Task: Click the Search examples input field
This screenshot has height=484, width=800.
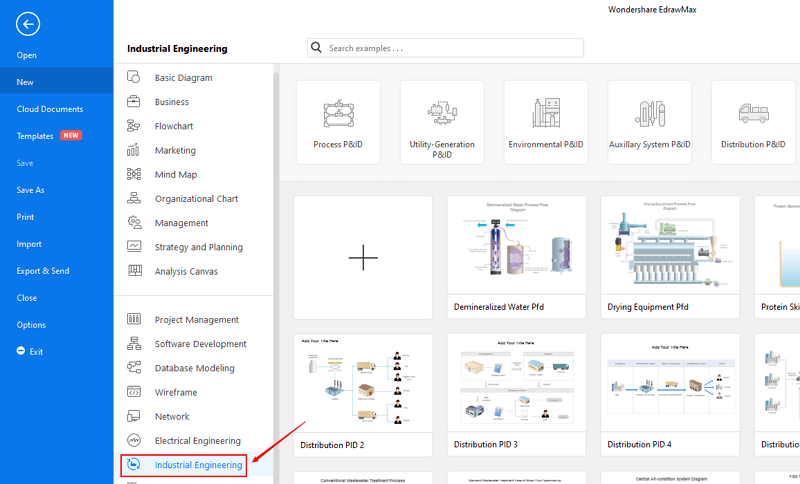Action: tap(445, 48)
